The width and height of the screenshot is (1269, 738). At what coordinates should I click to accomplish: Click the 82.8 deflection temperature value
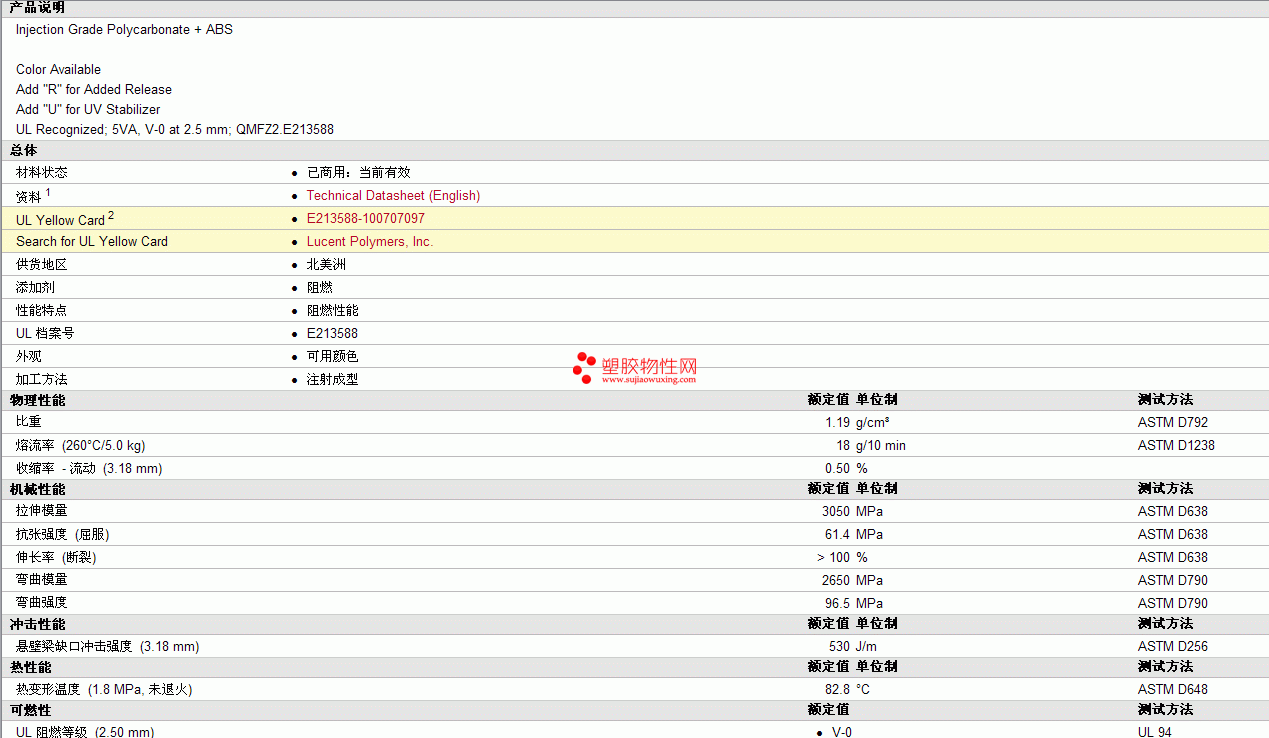click(838, 690)
